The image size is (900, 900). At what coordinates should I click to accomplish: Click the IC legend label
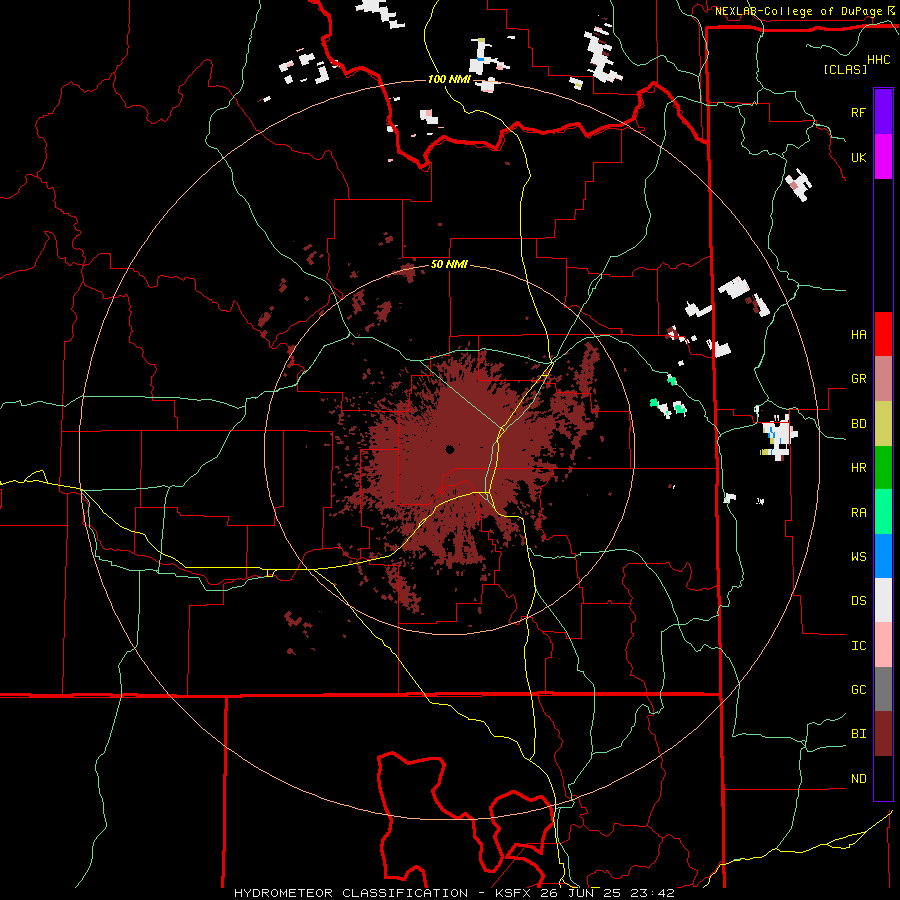[858, 645]
